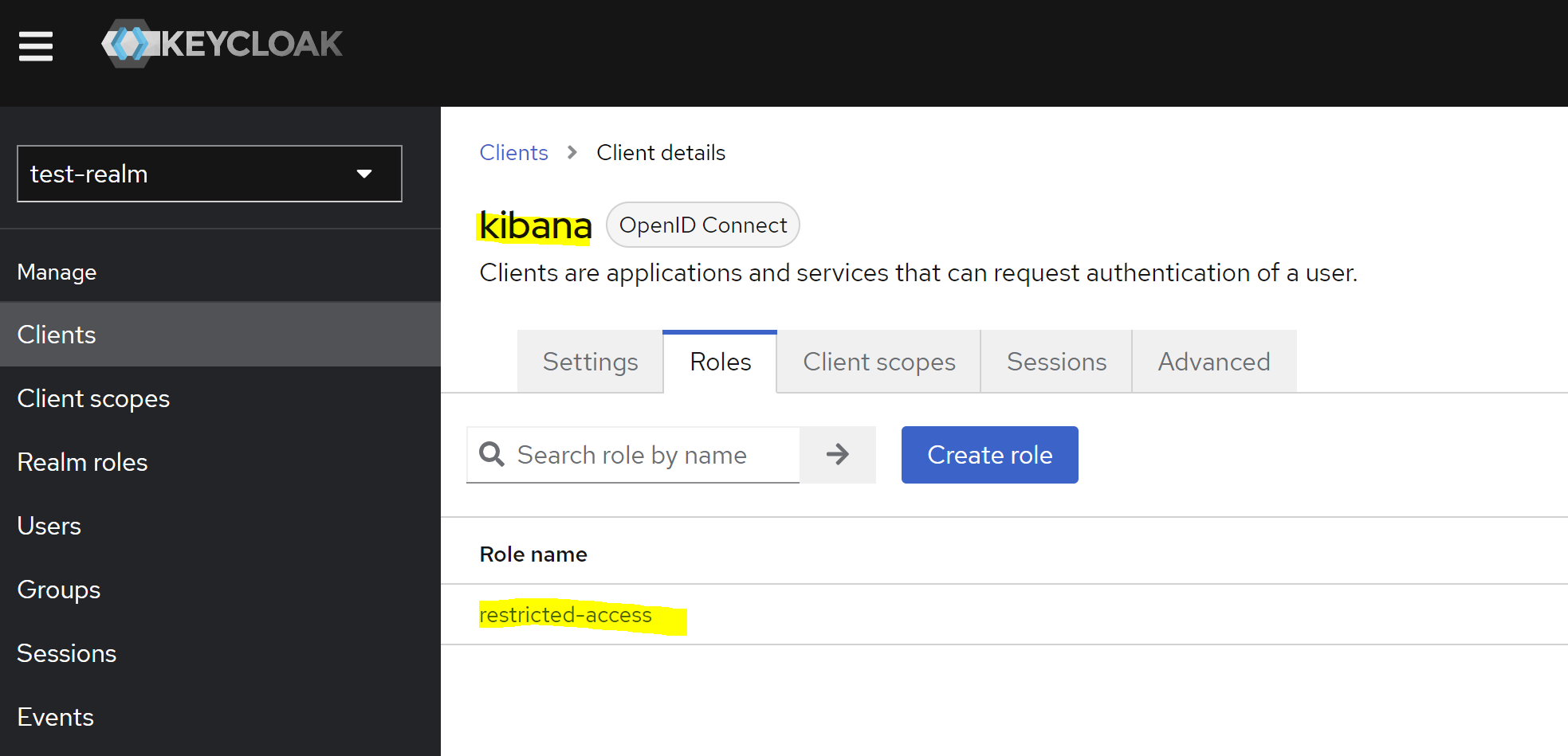Open the hamburger navigation menu
Screen dimensions: 1568x756
click(x=35, y=45)
